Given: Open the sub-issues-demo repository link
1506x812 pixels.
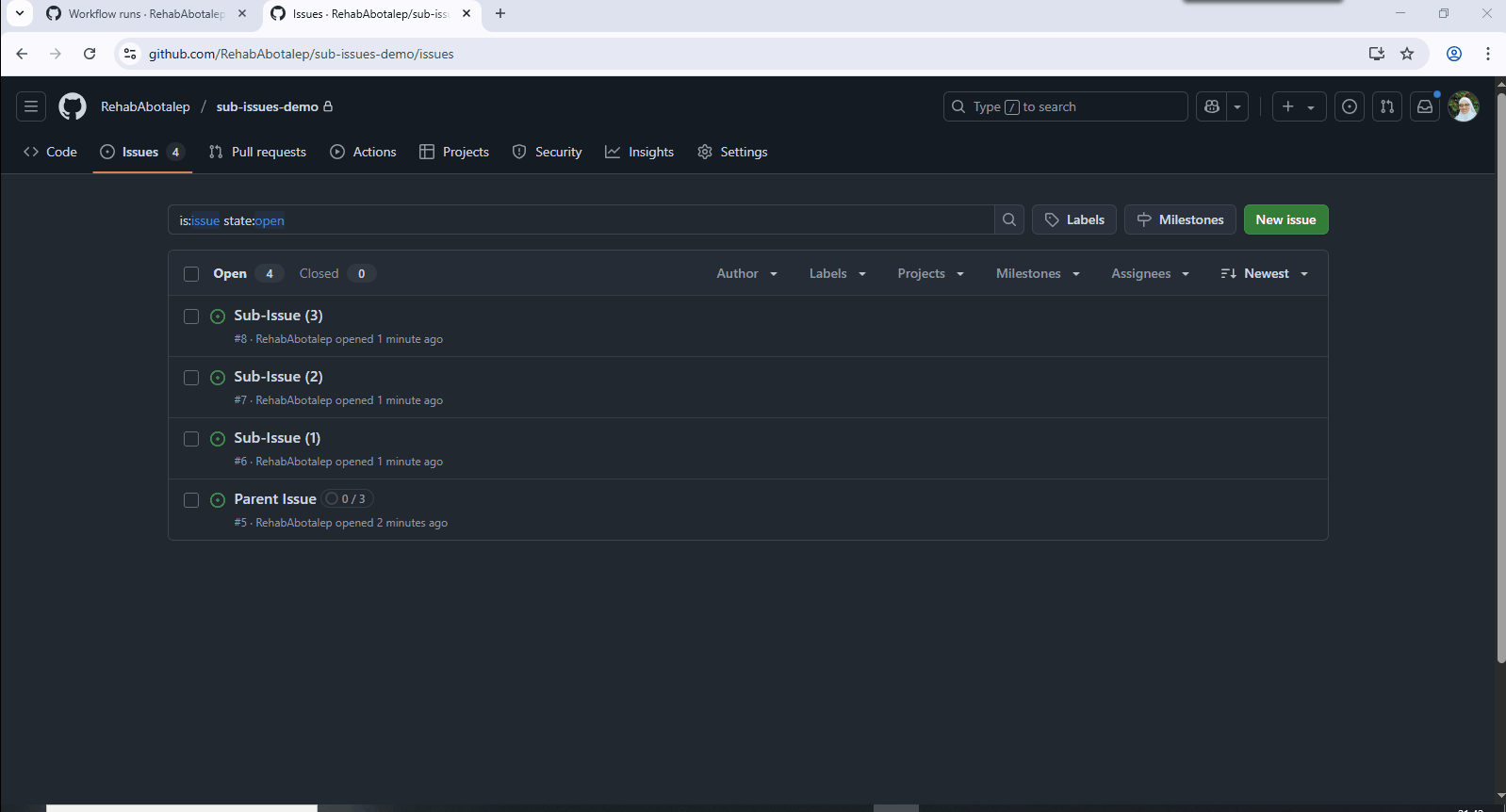Looking at the screenshot, I should click(x=268, y=106).
